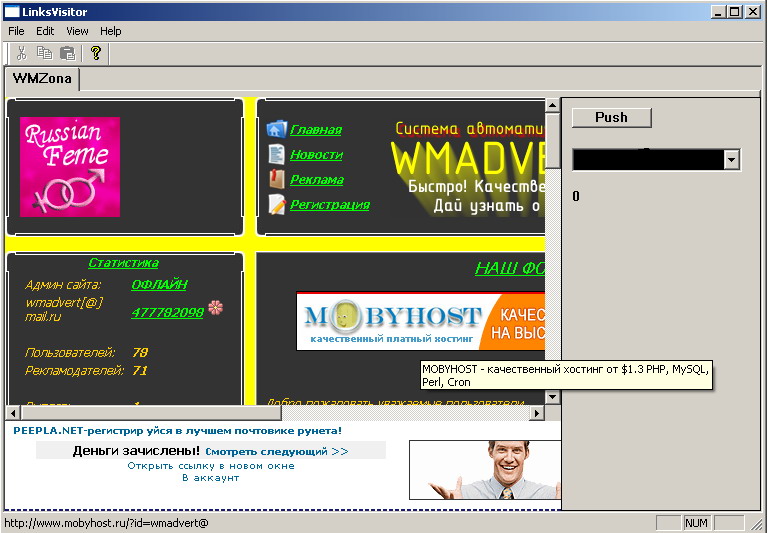This screenshot has height=533, width=767.
Task: Open the Новости link
Action: [316, 155]
